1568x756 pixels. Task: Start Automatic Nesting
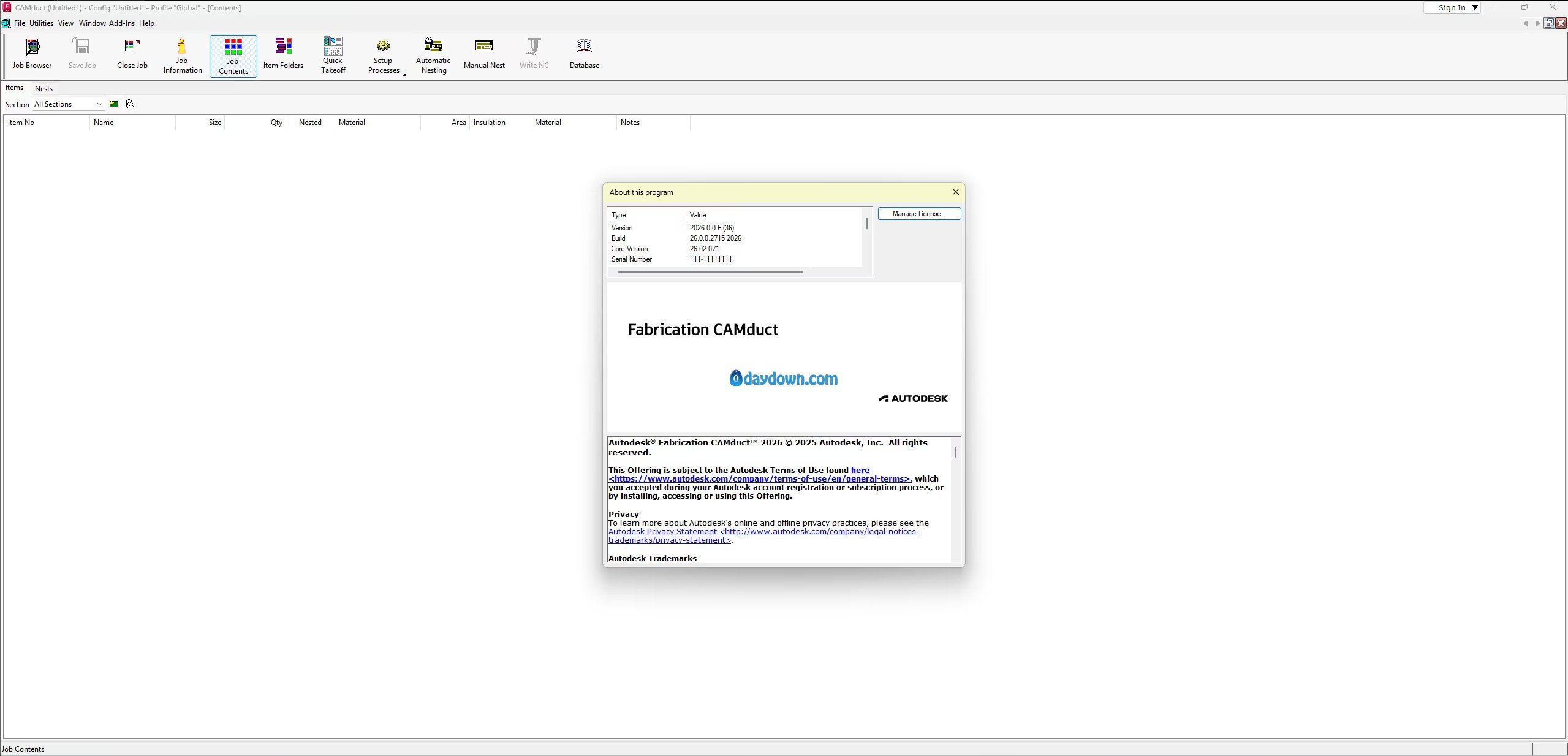coord(433,55)
